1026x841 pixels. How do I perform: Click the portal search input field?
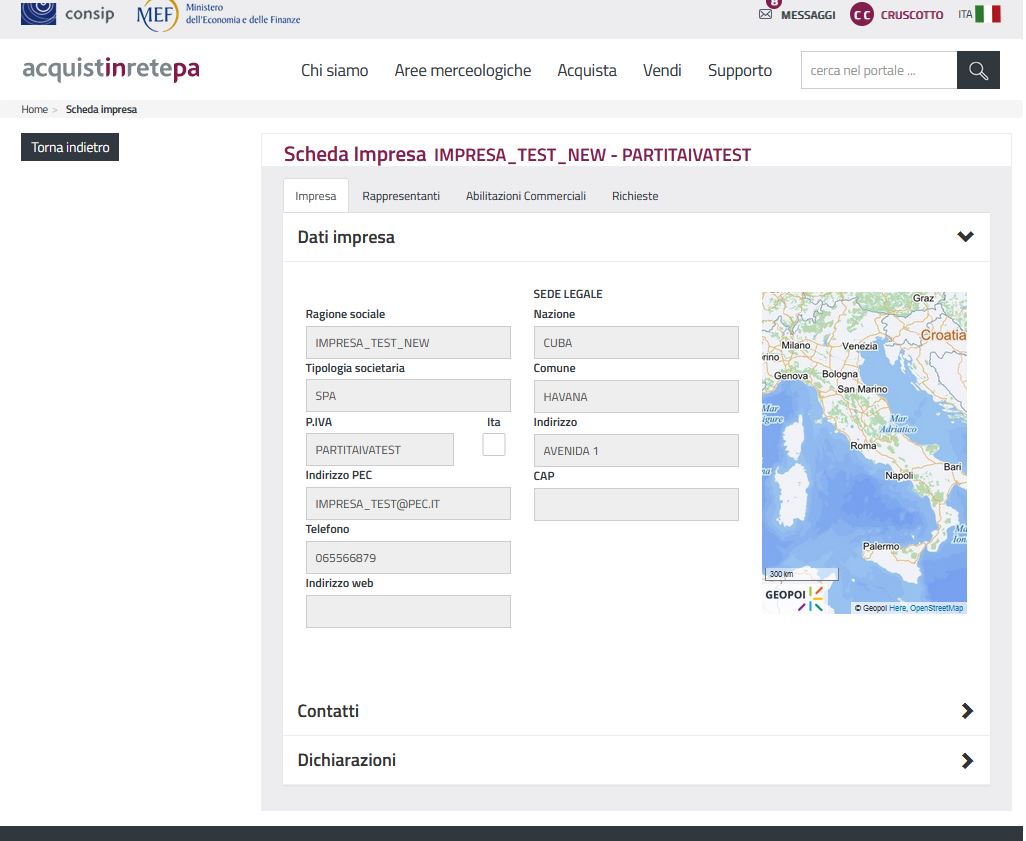click(878, 71)
